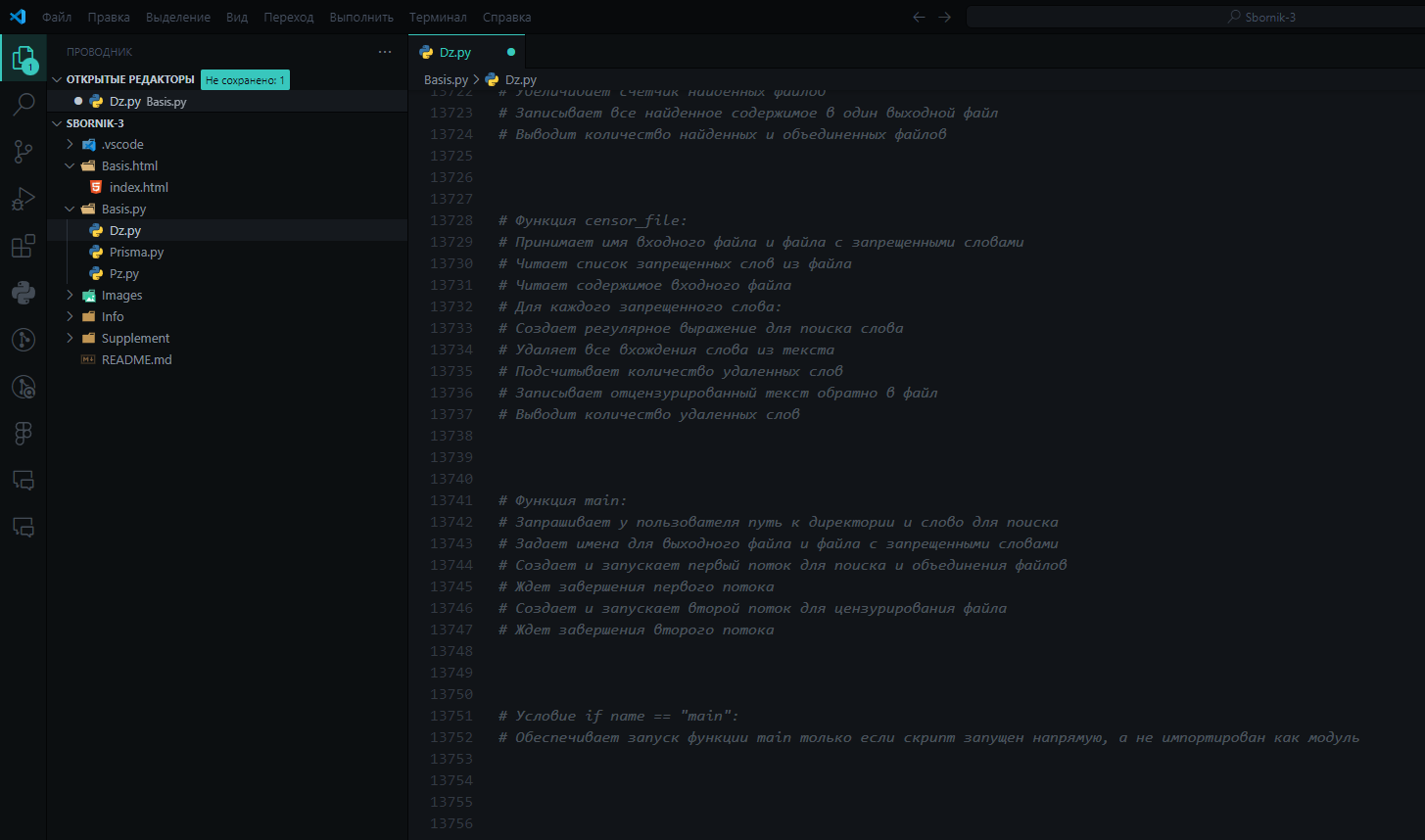Collapse the ОТКРЫТЫЕ РЕДАКТОРЫ section
Screen dimensions: 1425x840
(x=129, y=79)
